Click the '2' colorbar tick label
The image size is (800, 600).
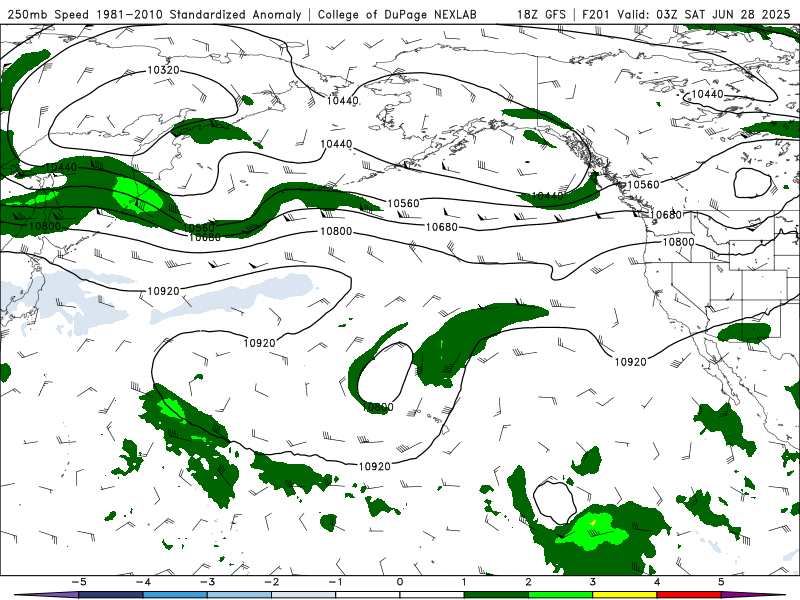coord(529,582)
